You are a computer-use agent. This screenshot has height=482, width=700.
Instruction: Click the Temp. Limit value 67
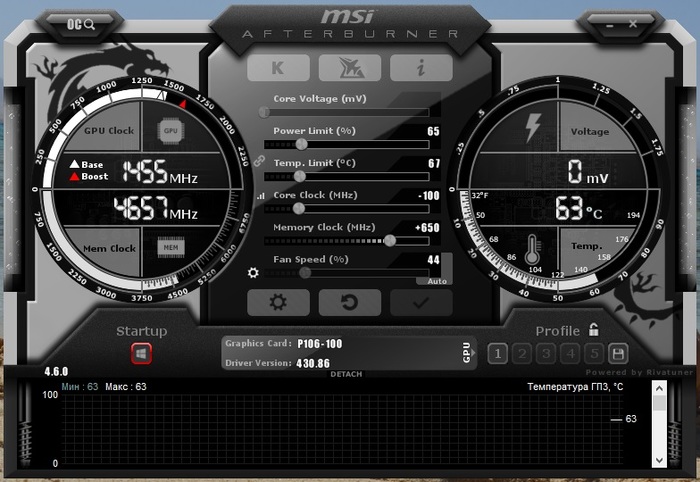(434, 163)
